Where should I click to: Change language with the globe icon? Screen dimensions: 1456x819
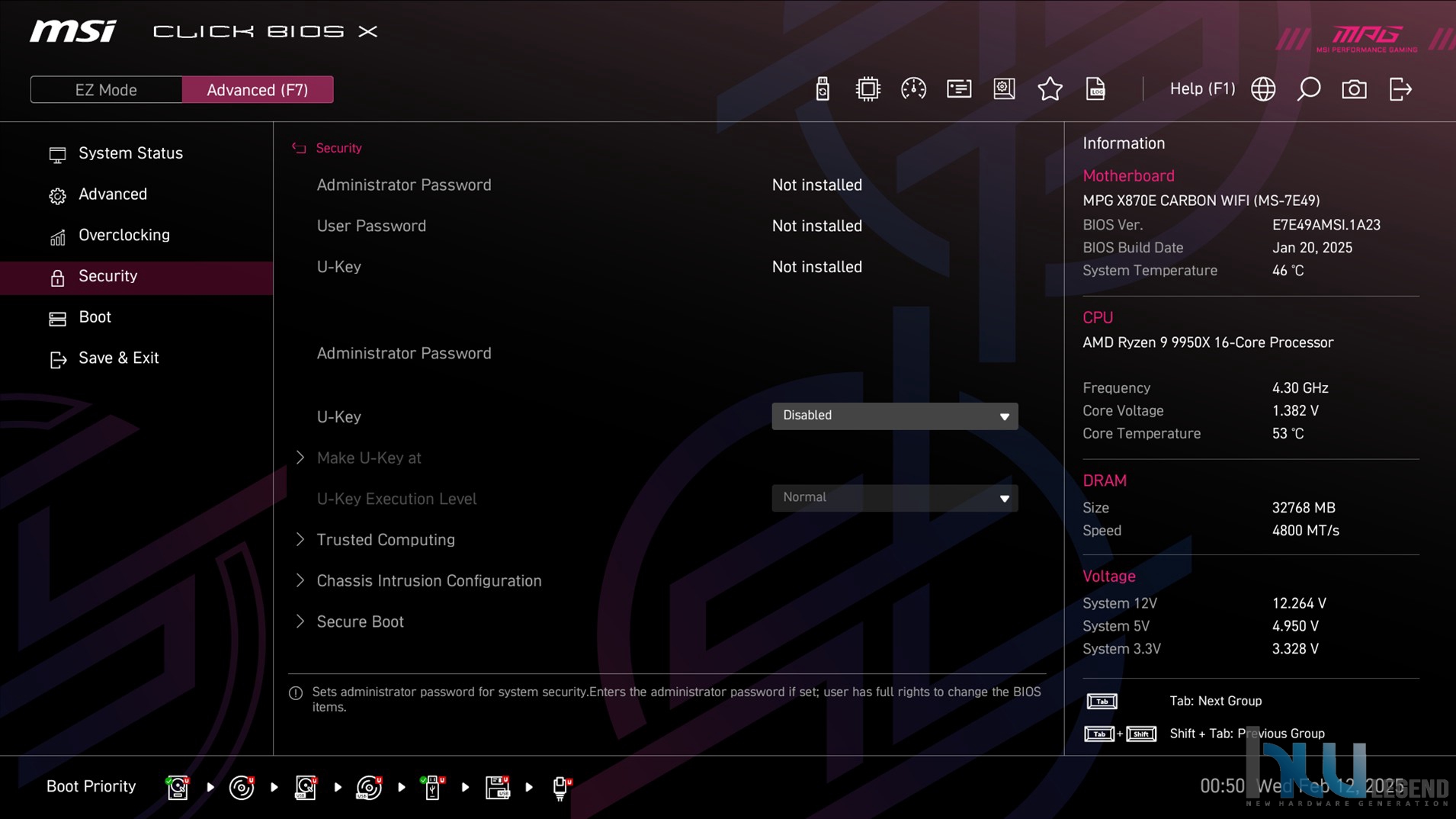pyautogui.click(x=1263, y=89)
